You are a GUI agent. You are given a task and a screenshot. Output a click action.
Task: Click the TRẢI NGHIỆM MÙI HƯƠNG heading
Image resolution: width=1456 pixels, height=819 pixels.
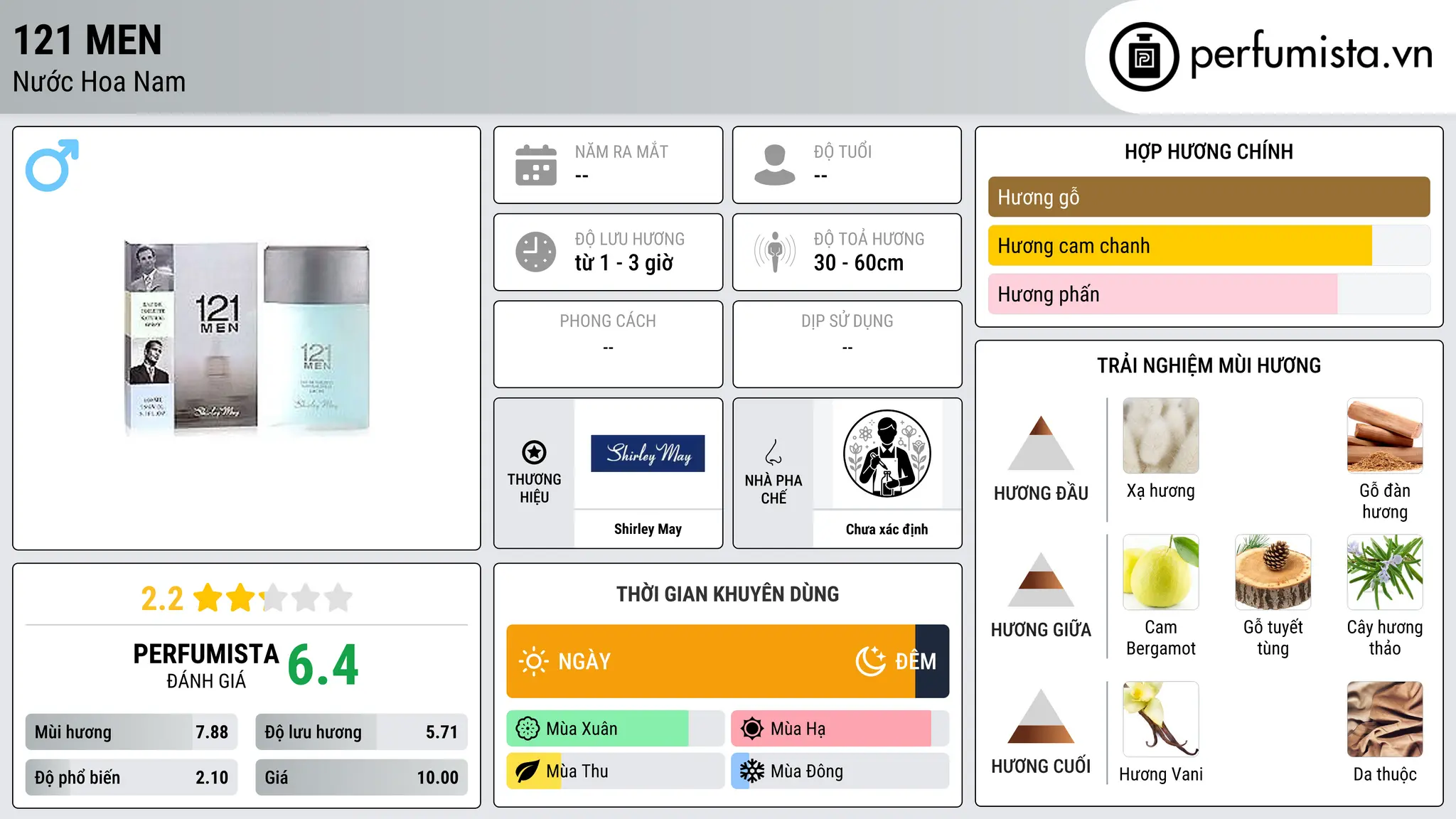pos(1209,365)
